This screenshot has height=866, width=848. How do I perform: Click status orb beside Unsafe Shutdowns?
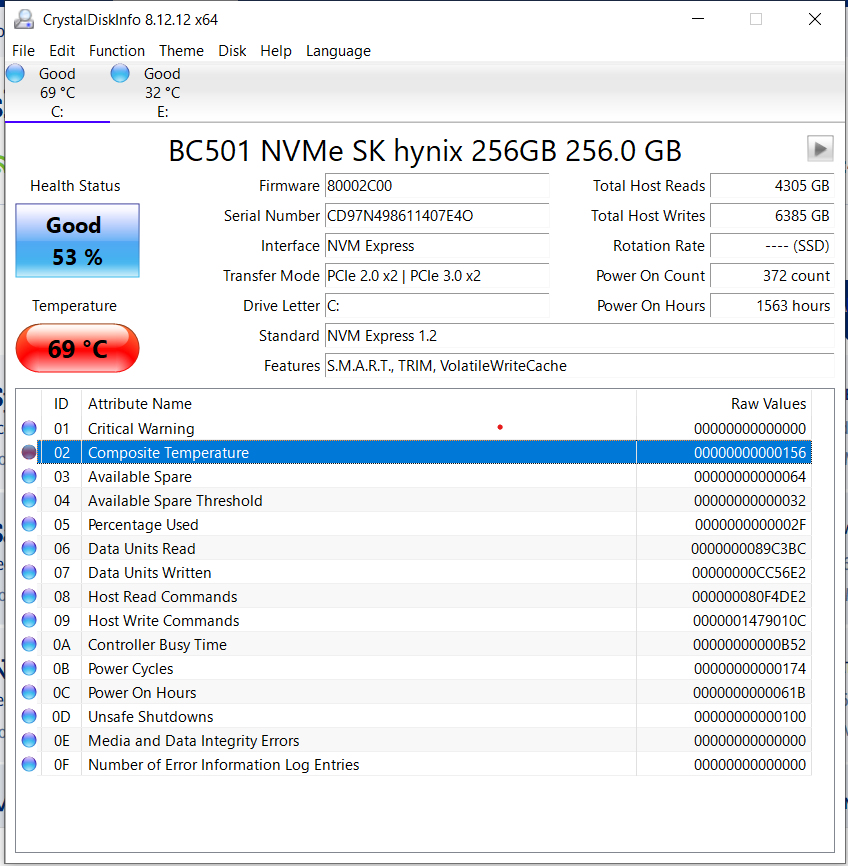point(29,717)
